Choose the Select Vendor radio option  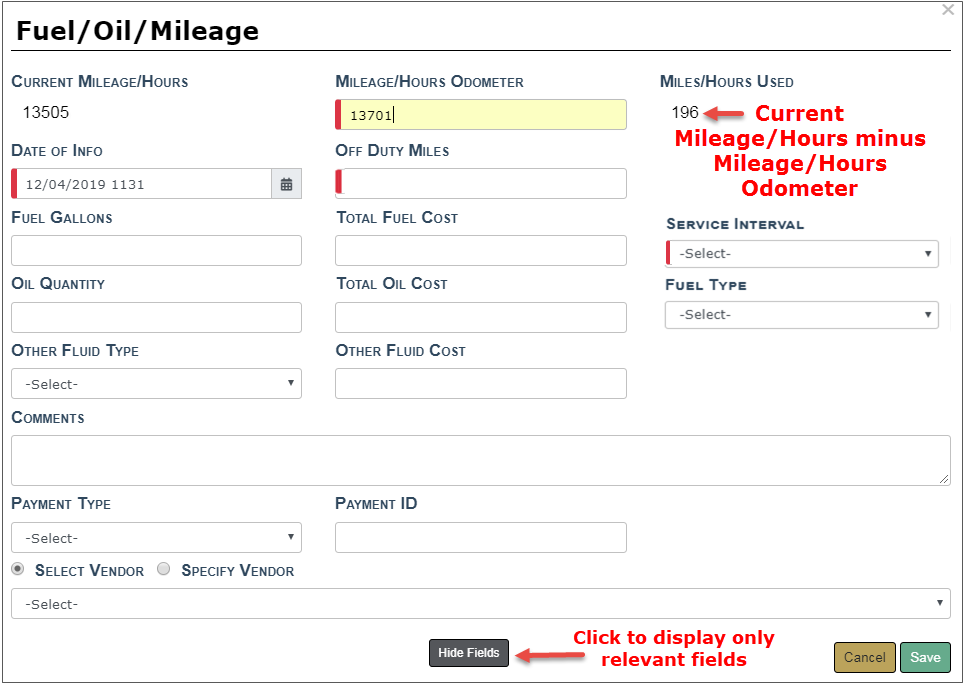pos(18,569)
